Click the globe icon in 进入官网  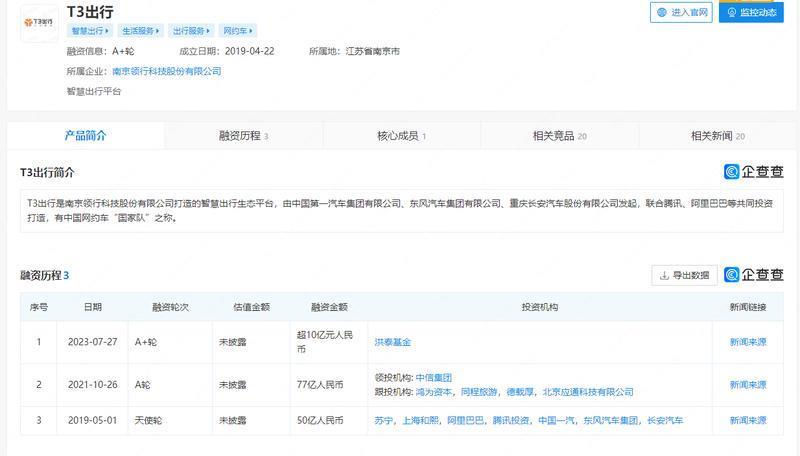click(x=662, y=12)
